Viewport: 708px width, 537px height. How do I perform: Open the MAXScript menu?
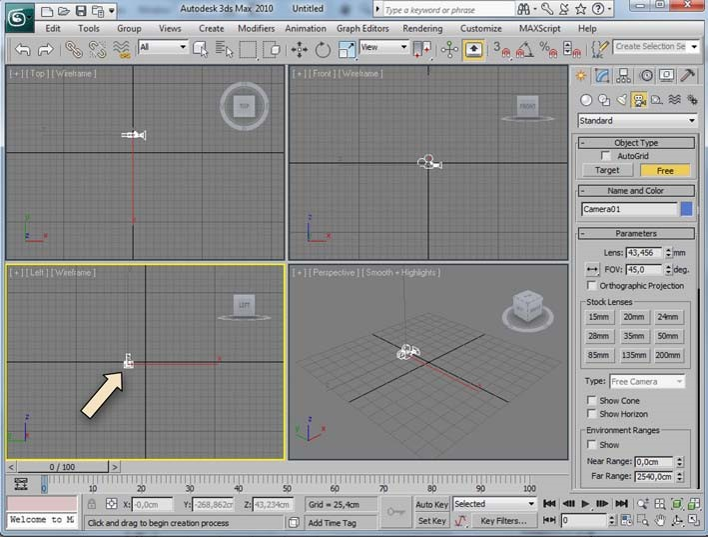[x=540, y=28]
